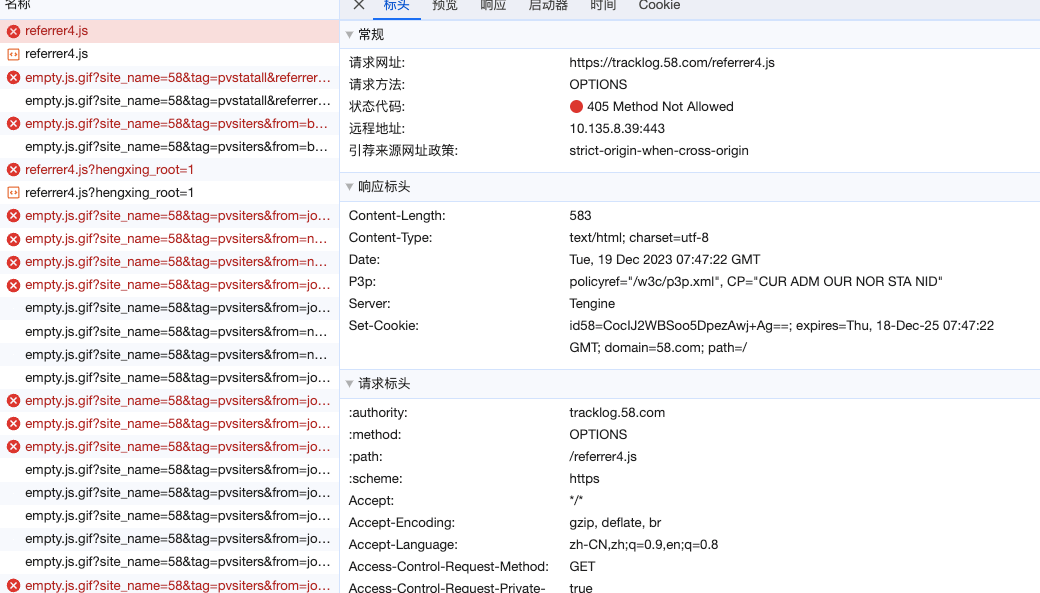
Task: Click the orange script icon beside the second referrer4.js
Action: tap(13, 54)
